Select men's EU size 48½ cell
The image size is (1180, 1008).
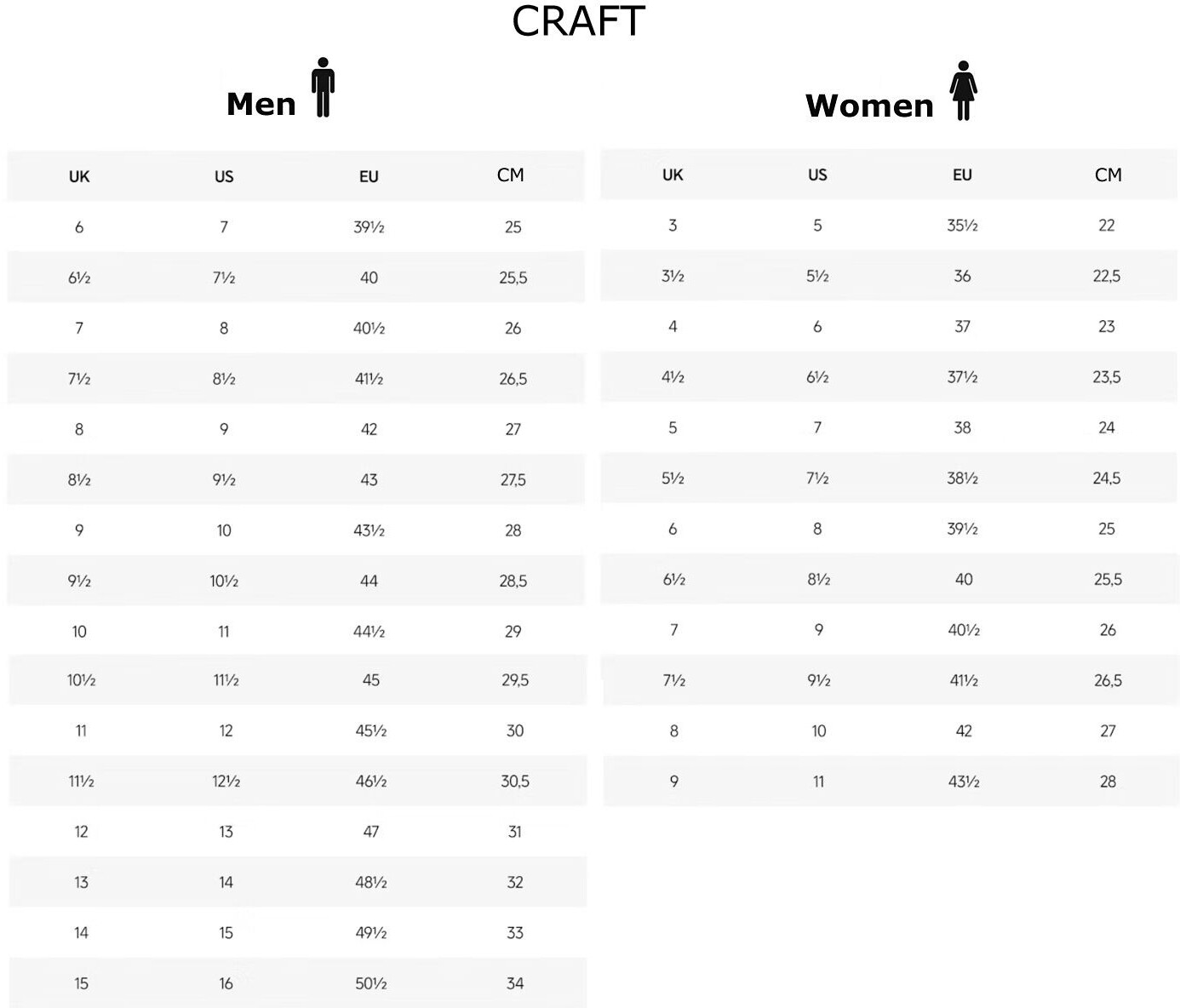(x=371, y=883)
